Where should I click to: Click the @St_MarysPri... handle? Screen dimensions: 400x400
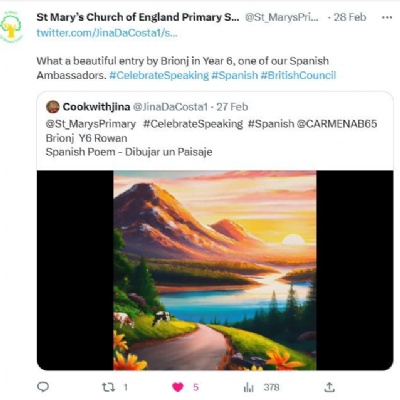tap(282, 17)
